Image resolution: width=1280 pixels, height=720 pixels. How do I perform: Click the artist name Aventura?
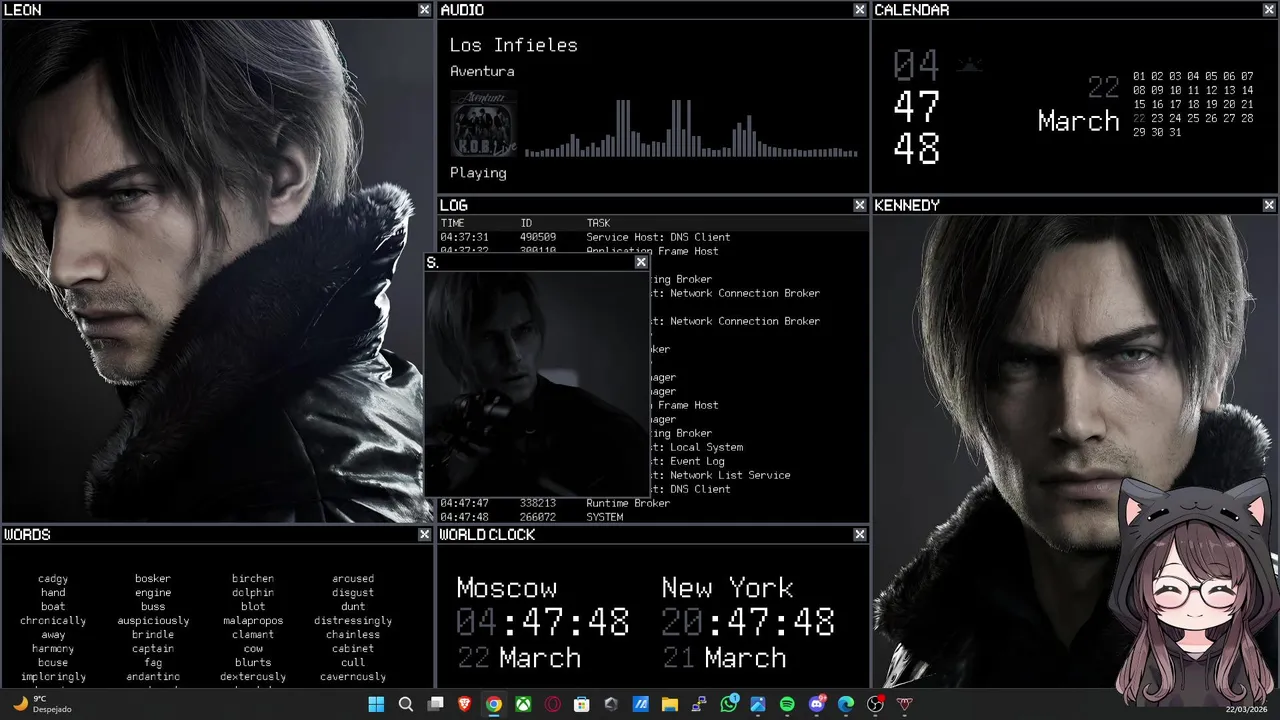point(482,71)
